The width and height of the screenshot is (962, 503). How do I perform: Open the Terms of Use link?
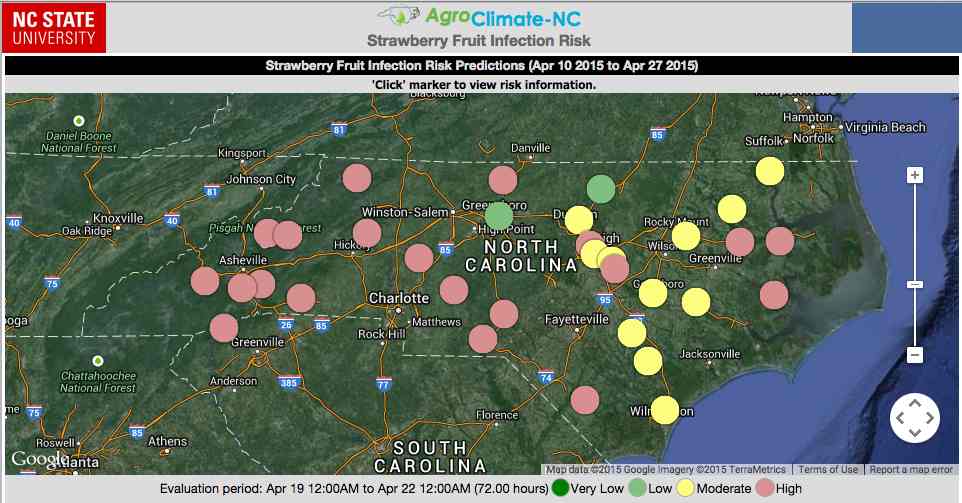point(828,469)
